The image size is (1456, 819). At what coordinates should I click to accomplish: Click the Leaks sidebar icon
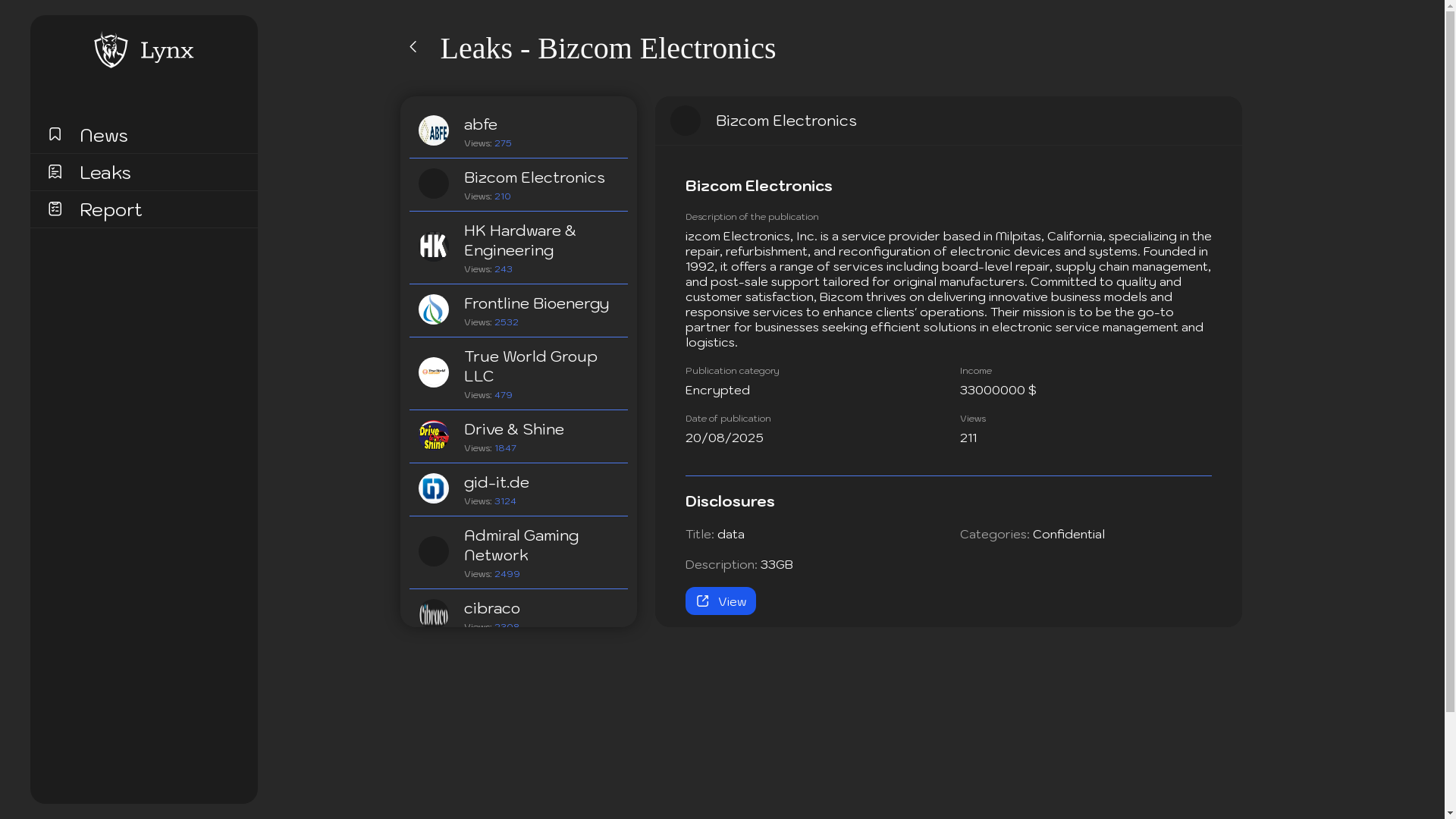(55, 171)
